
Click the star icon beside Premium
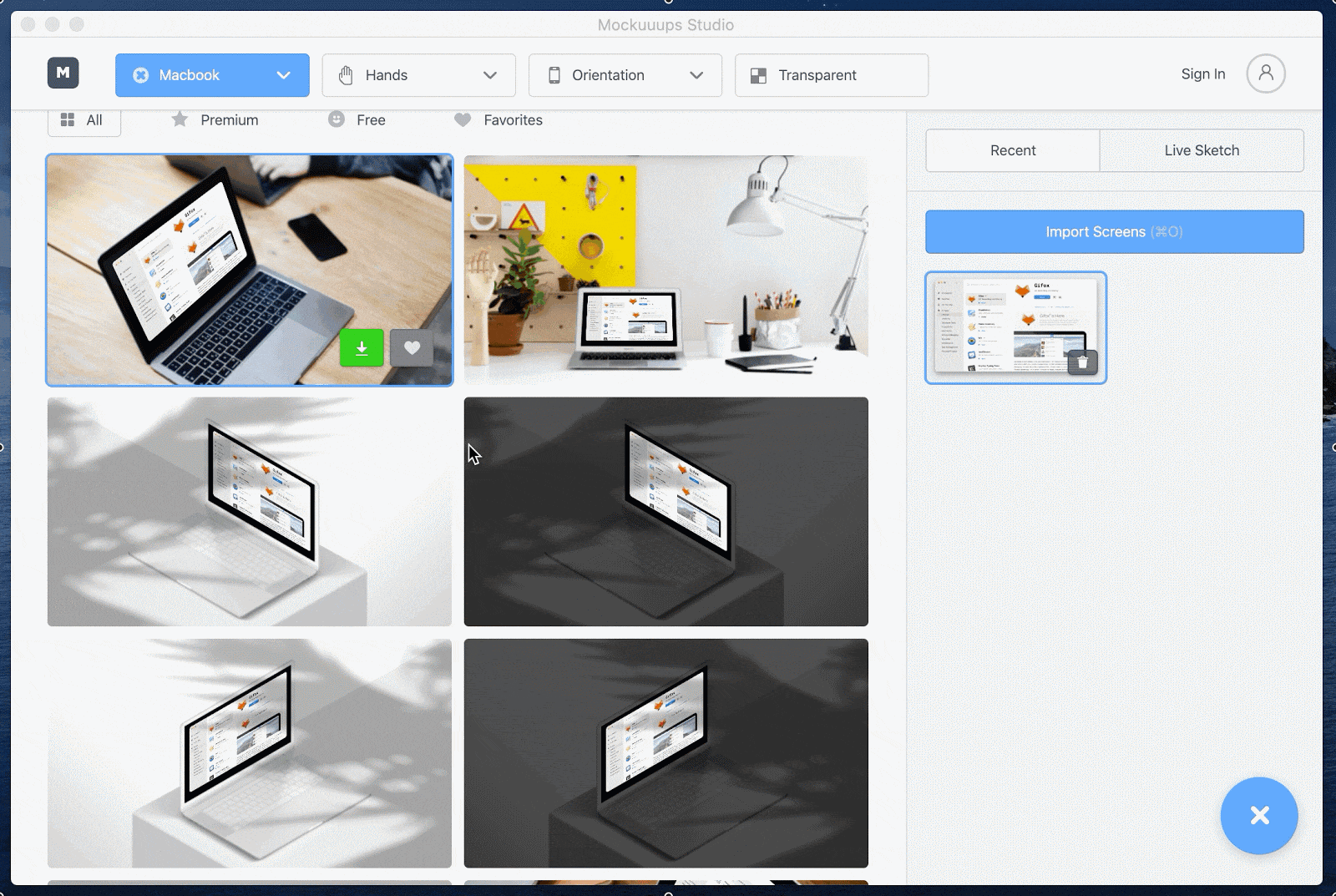pyautogui.click(x=180, y=119)
